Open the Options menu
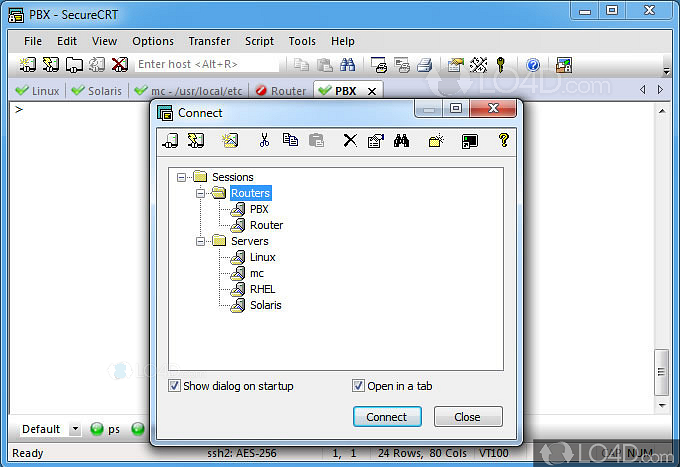 153,41
